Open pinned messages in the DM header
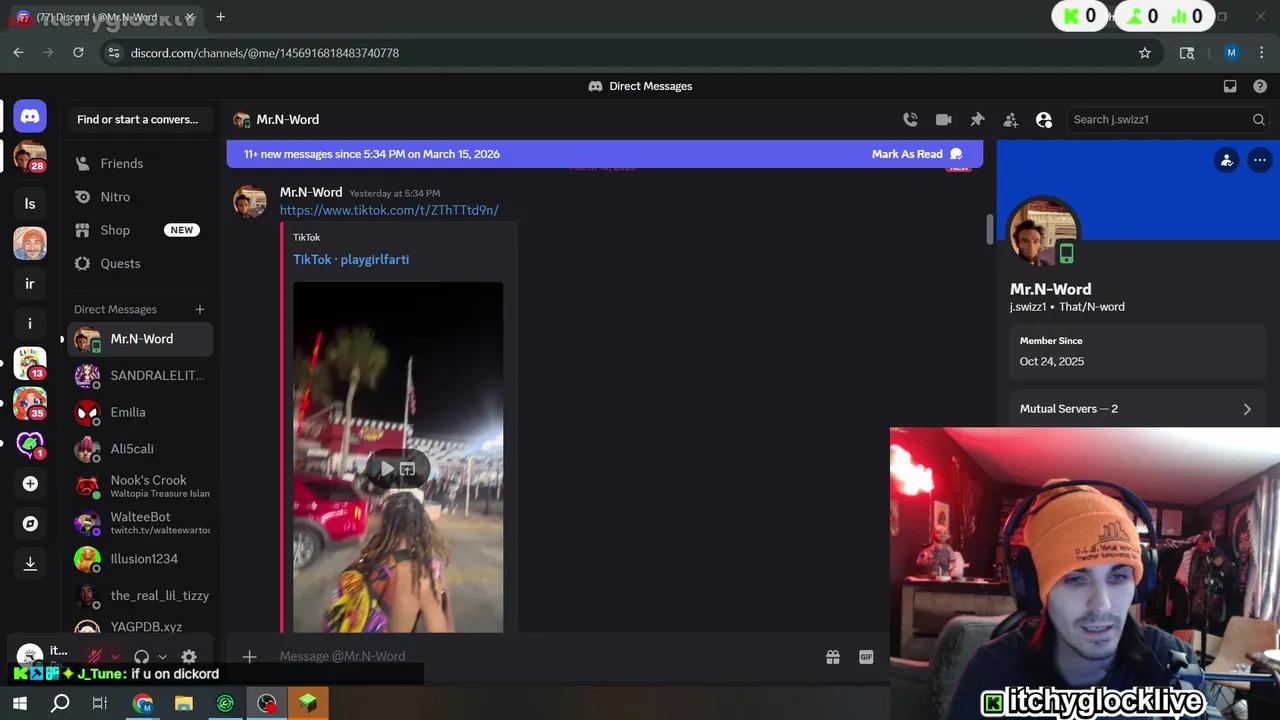This screenshot has width=1280, height=720. (x=977, y=119)
